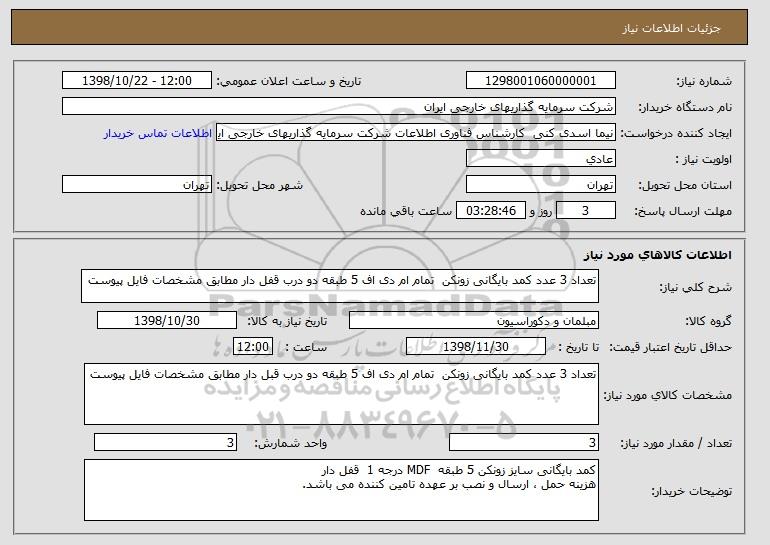Click the buyer organization name field

[339, 107]
